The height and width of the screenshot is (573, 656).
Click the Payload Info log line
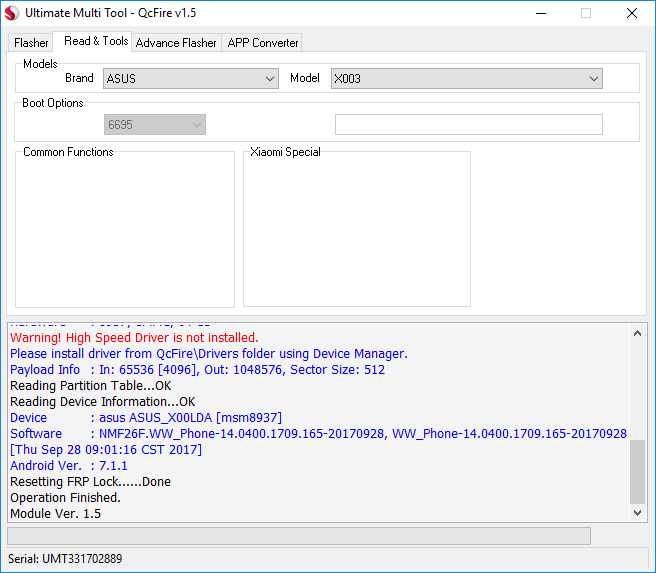pos(197,370)
